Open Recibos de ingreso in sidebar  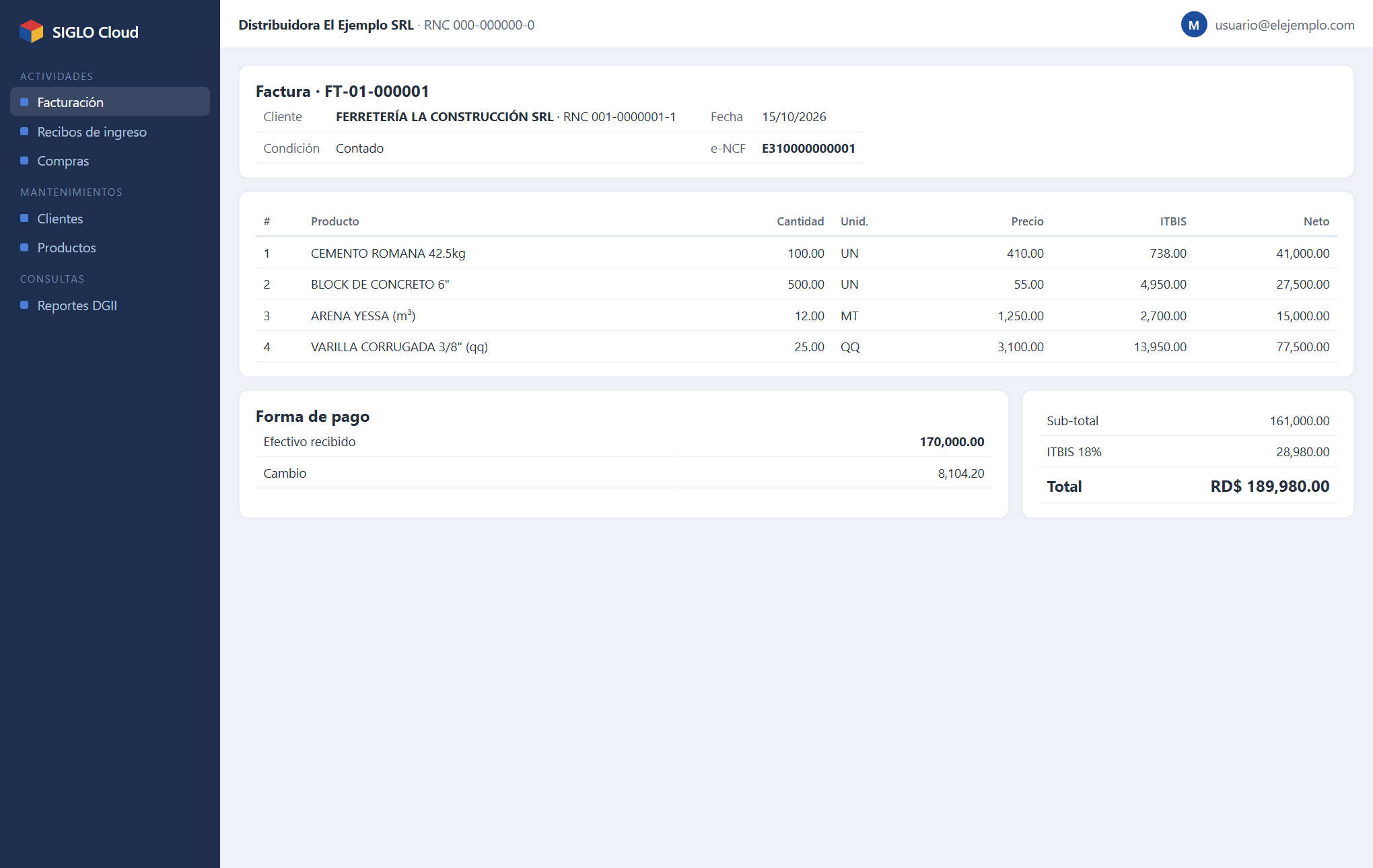pyautogui.click(x=110, y=132)
